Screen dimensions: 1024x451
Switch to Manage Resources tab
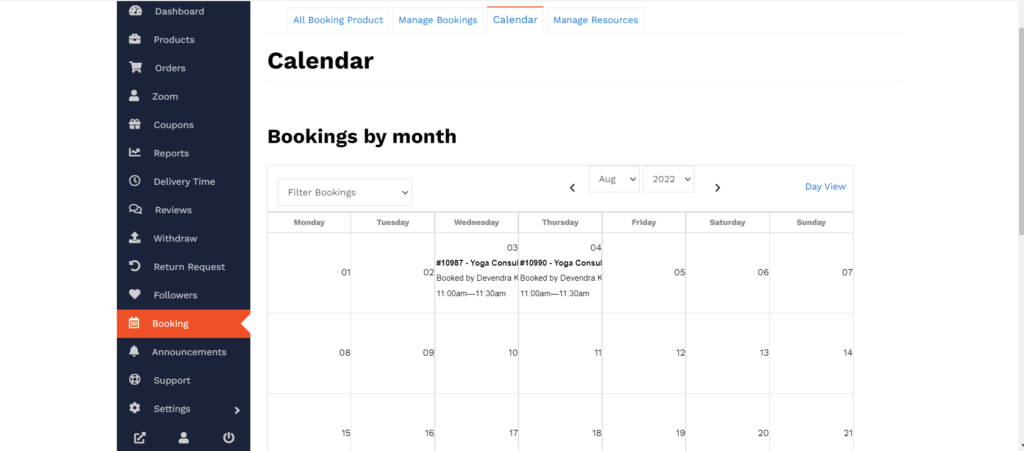coord(596,20)
